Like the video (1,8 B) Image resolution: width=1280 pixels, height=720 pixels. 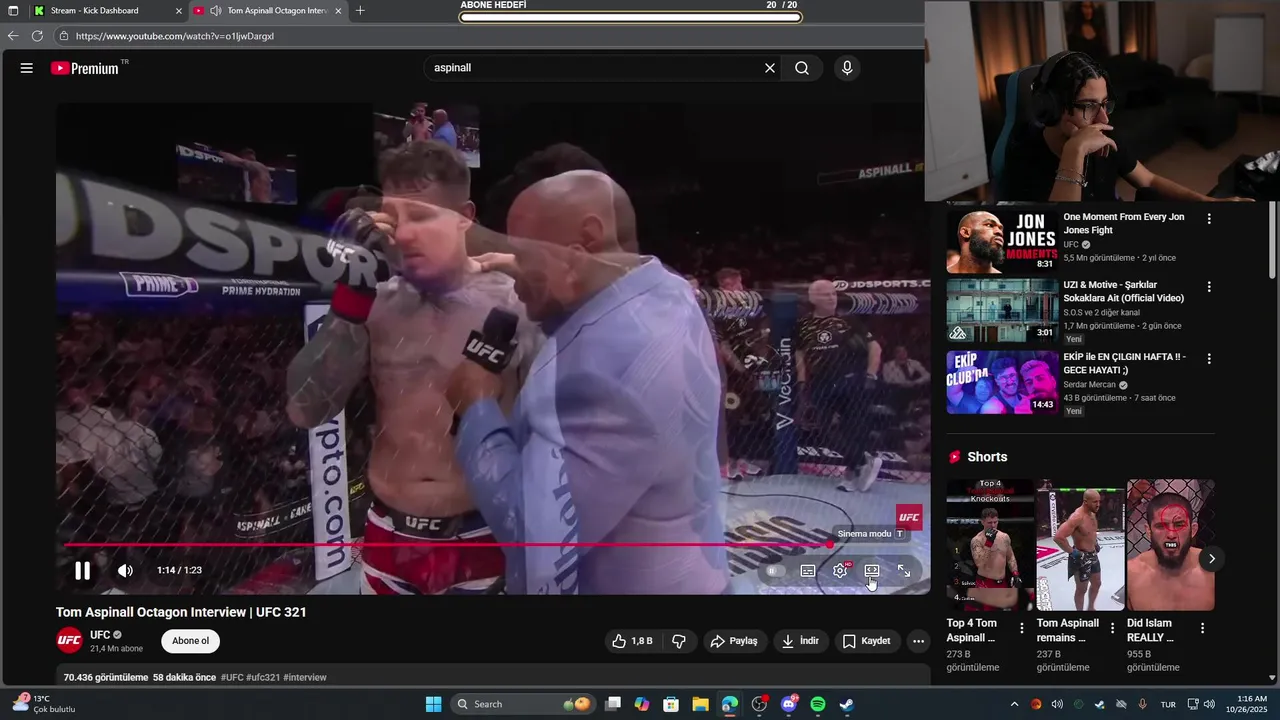pyautogui.click(x=632, y=641)
